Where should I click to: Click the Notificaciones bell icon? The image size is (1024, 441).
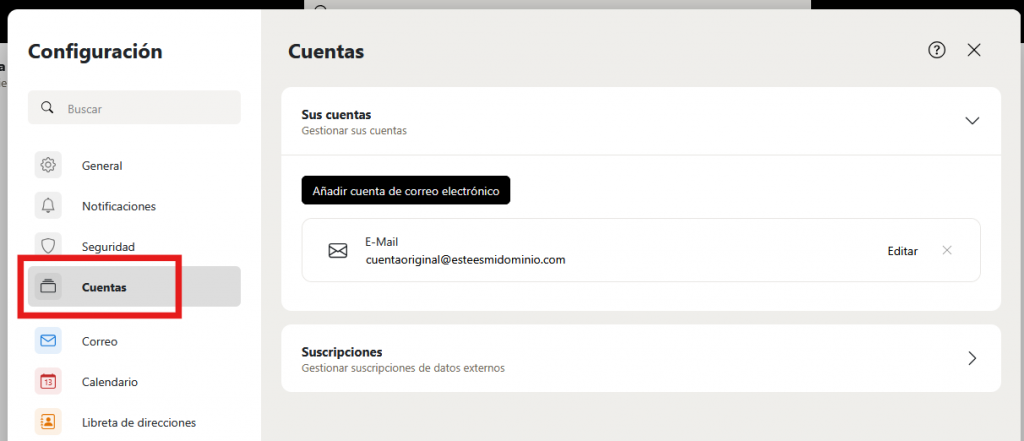48,206
